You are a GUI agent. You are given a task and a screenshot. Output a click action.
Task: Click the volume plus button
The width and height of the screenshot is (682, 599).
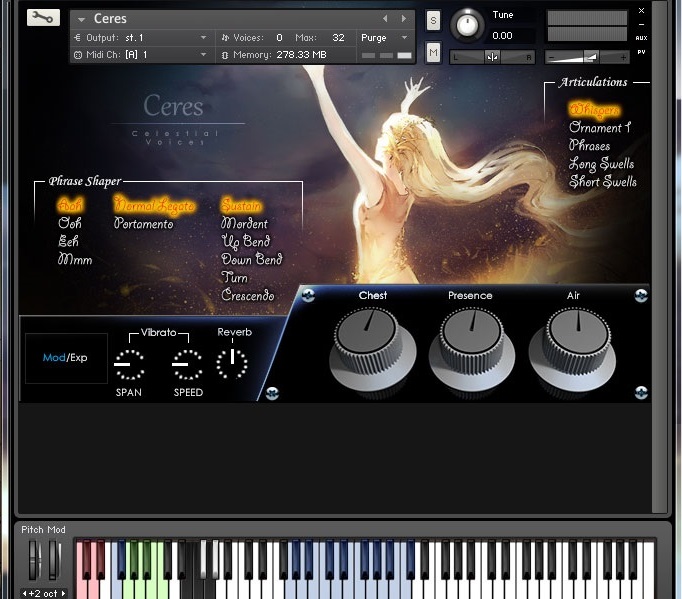click(x=623, y=57)
